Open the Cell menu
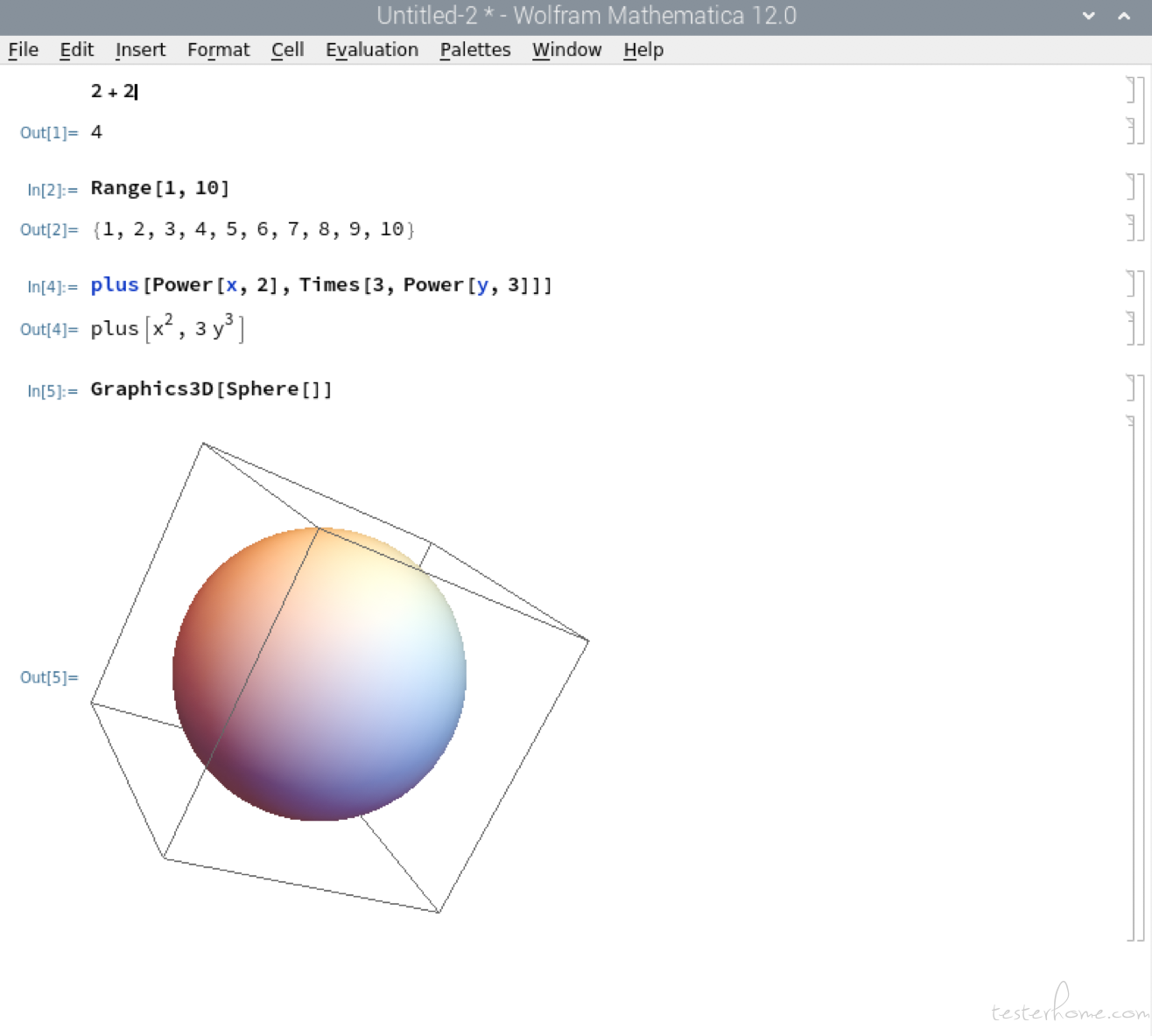 (287, 50)
